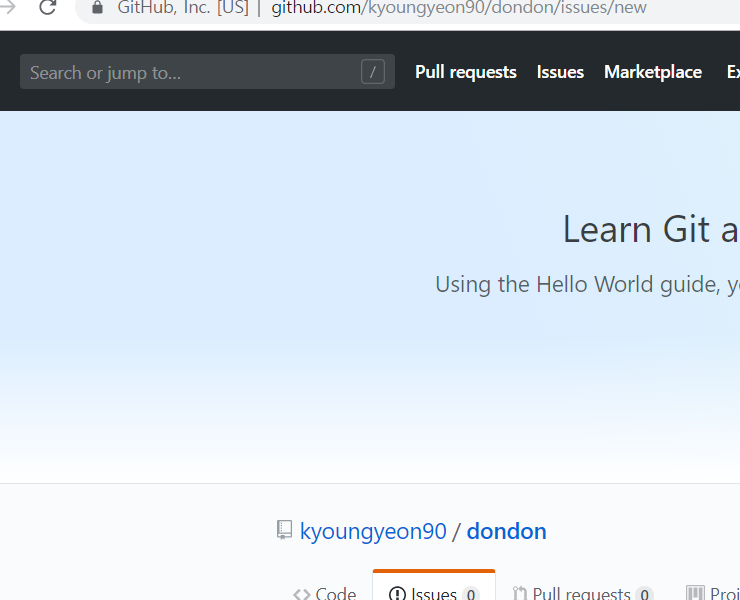
Task: Open Pull requests in the top navigation
Action: (x=465, y=72)
